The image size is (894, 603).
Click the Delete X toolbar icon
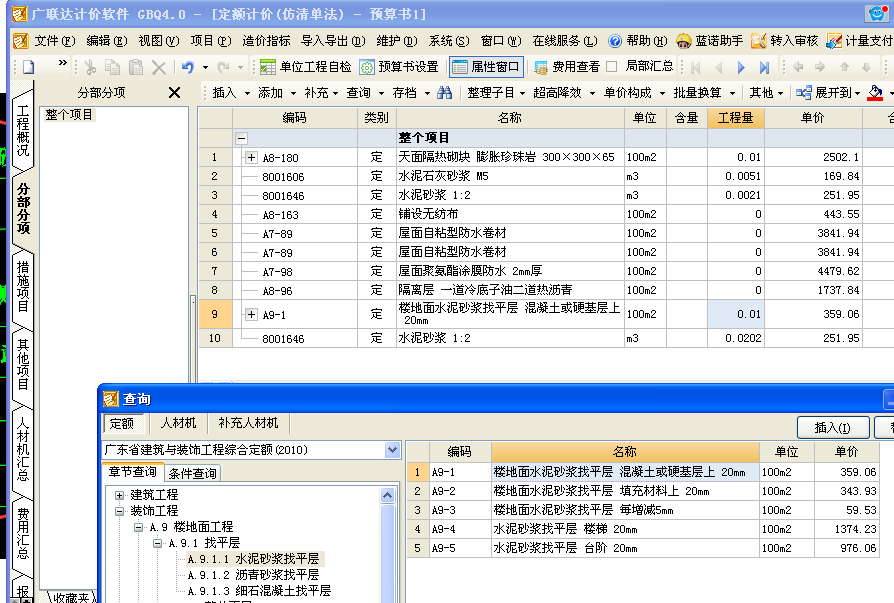pyautogui.click(x=159, y=67)
